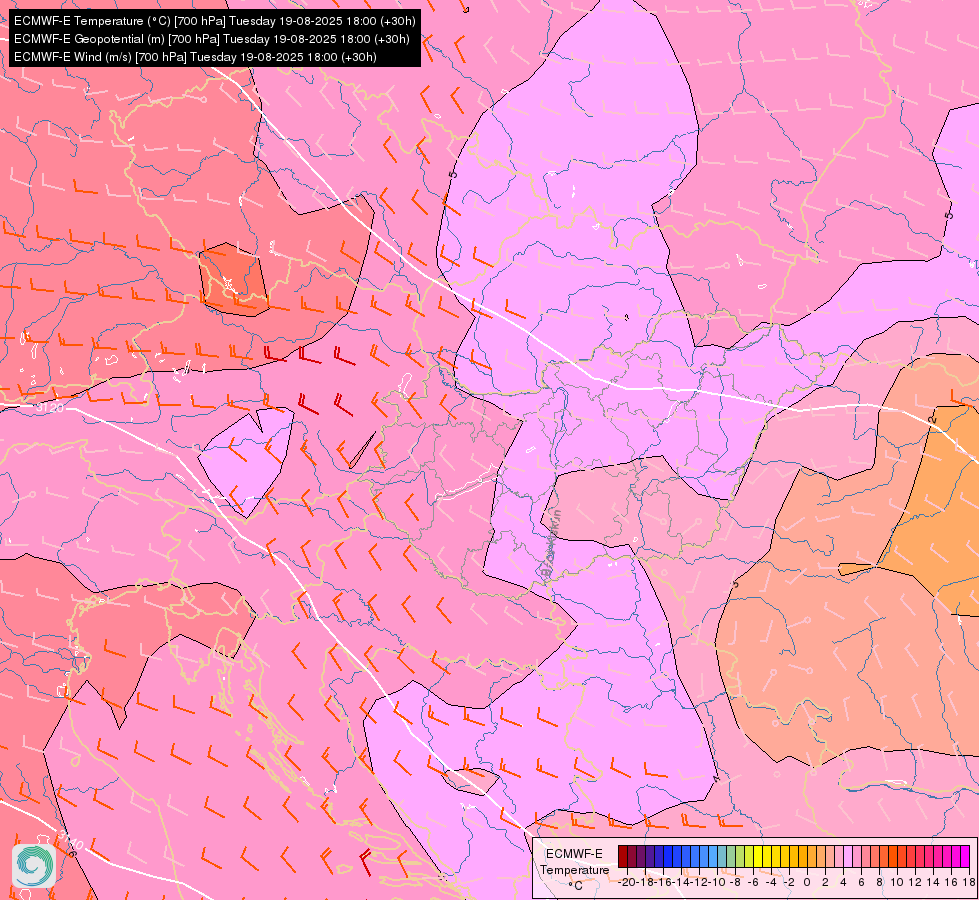The image size is (979, 900).
Task: Click legend value 12
Action: click(915, 883)
